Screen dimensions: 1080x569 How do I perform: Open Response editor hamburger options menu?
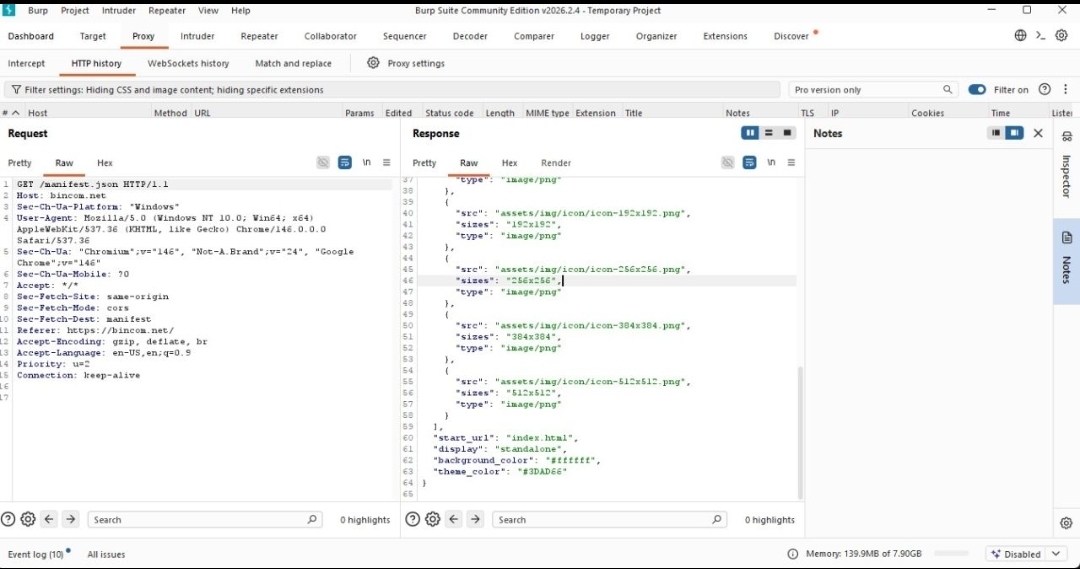point(791,163)
